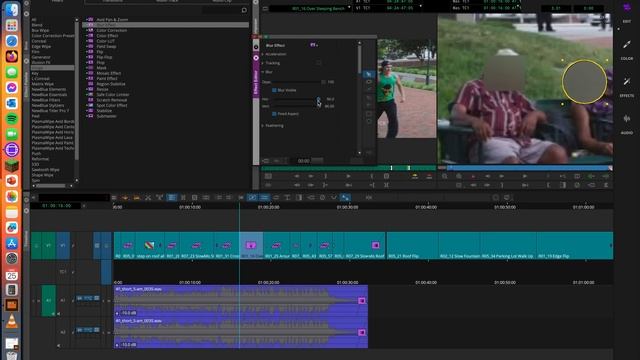Select the Paint Effect item

click(107, 78)
